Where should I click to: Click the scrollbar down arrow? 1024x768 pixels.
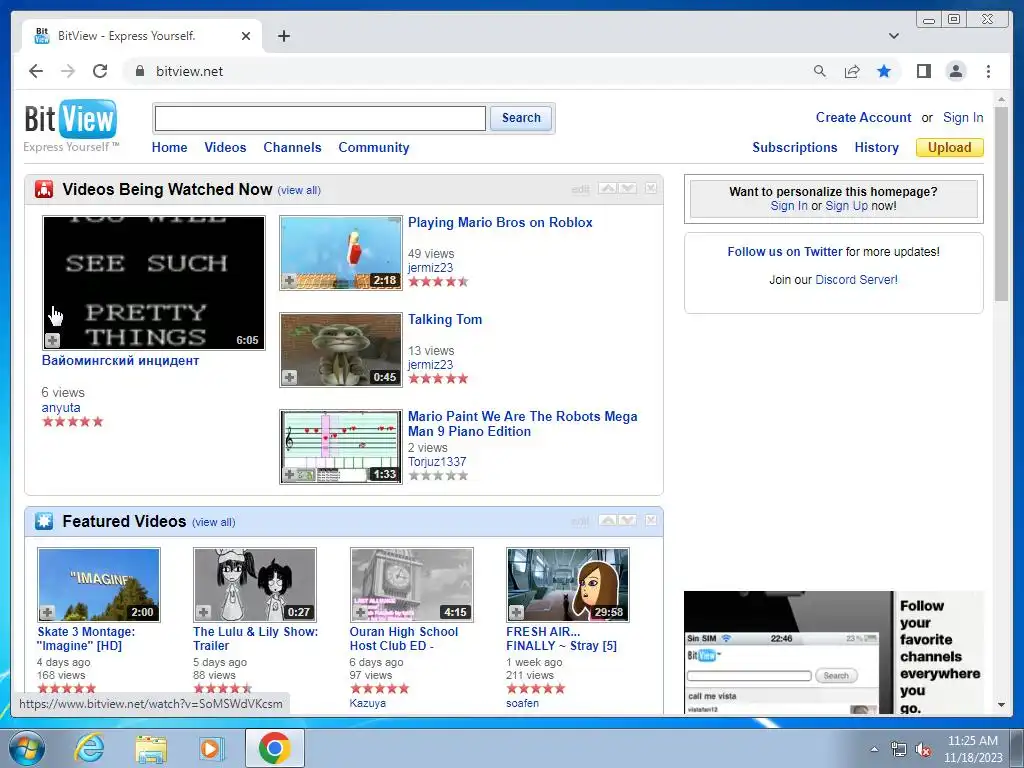(x=1002, y=705)
